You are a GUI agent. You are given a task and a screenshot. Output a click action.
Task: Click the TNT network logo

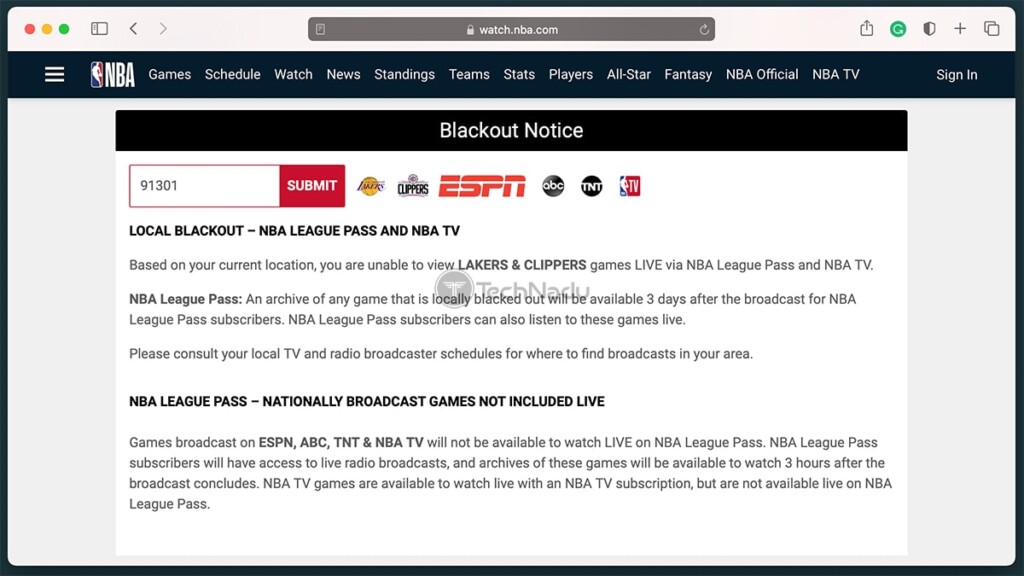(592, 186)
